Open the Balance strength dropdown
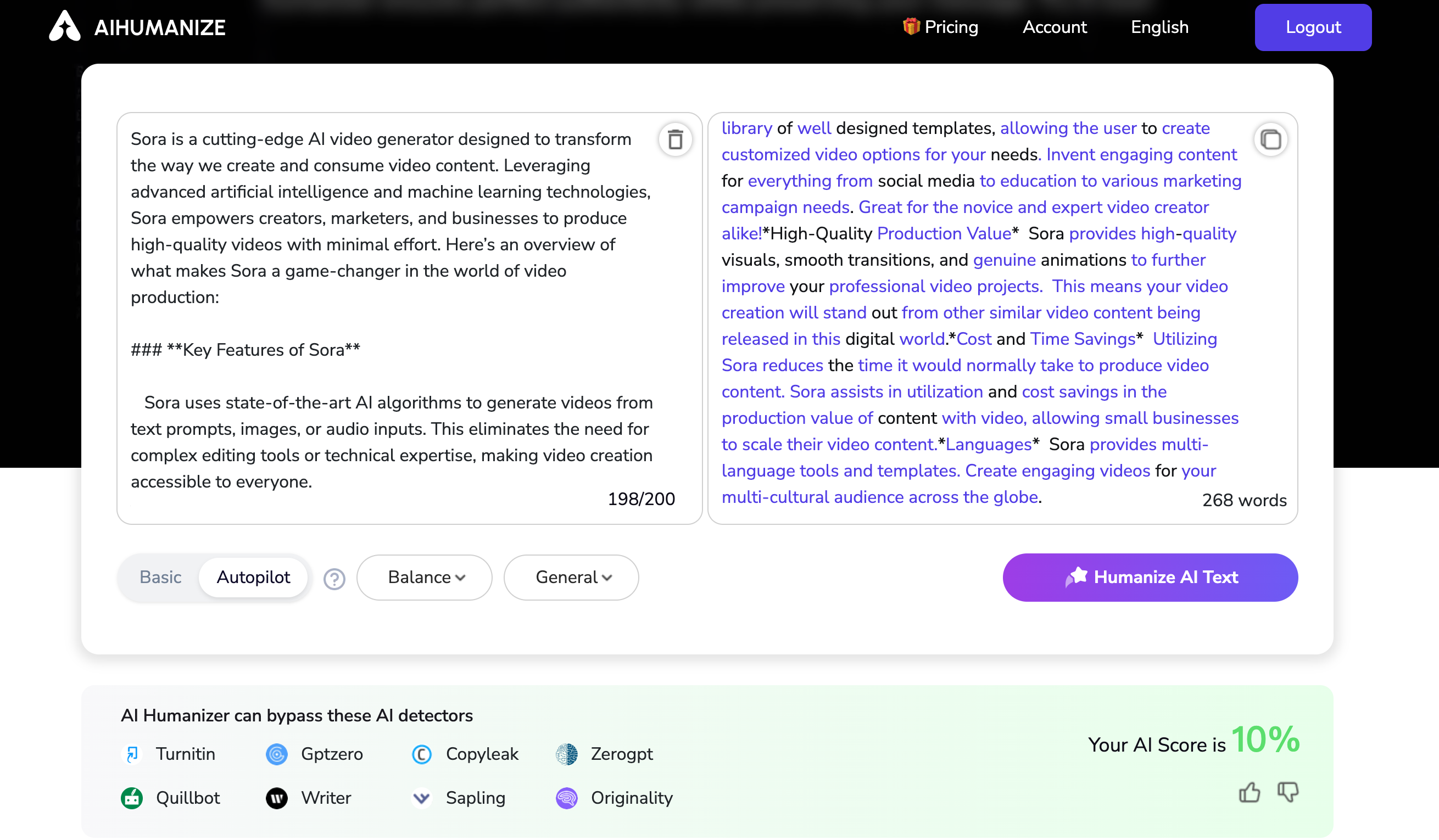The image size is (1439, 840). tap(424, 578)
